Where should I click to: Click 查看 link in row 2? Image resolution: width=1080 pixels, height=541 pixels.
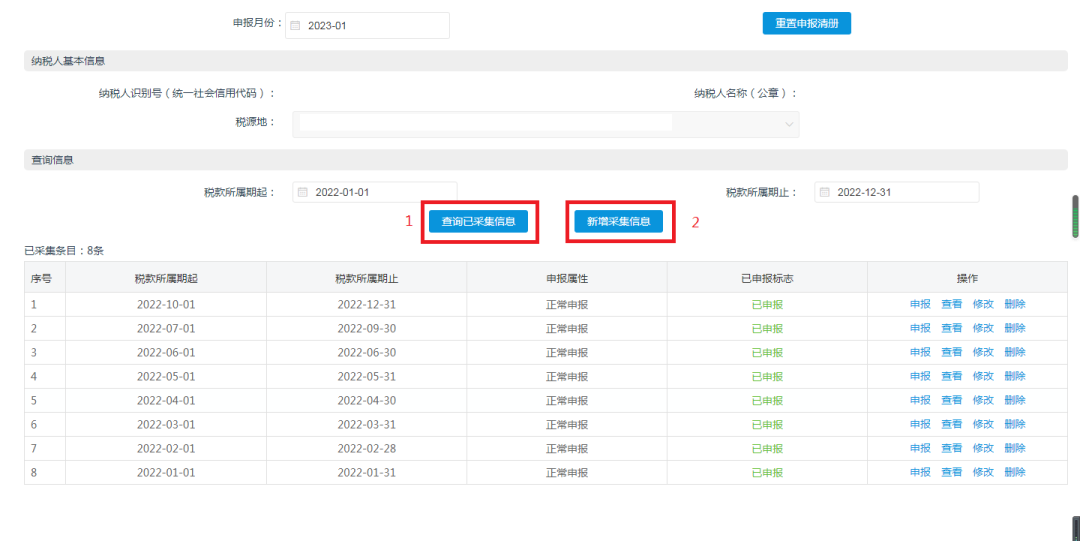tap(951, 328)
